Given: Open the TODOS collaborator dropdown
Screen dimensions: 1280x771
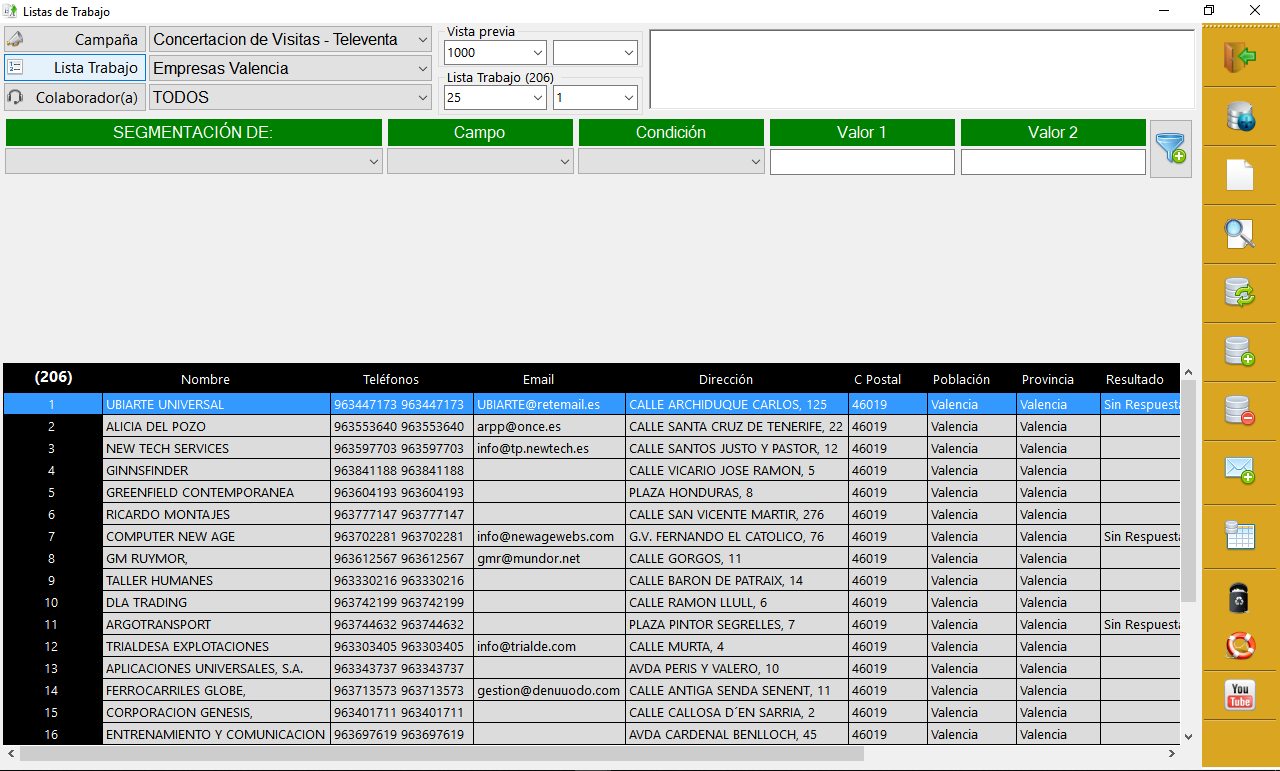Looking at the screenshot, I should coord(290,97).
